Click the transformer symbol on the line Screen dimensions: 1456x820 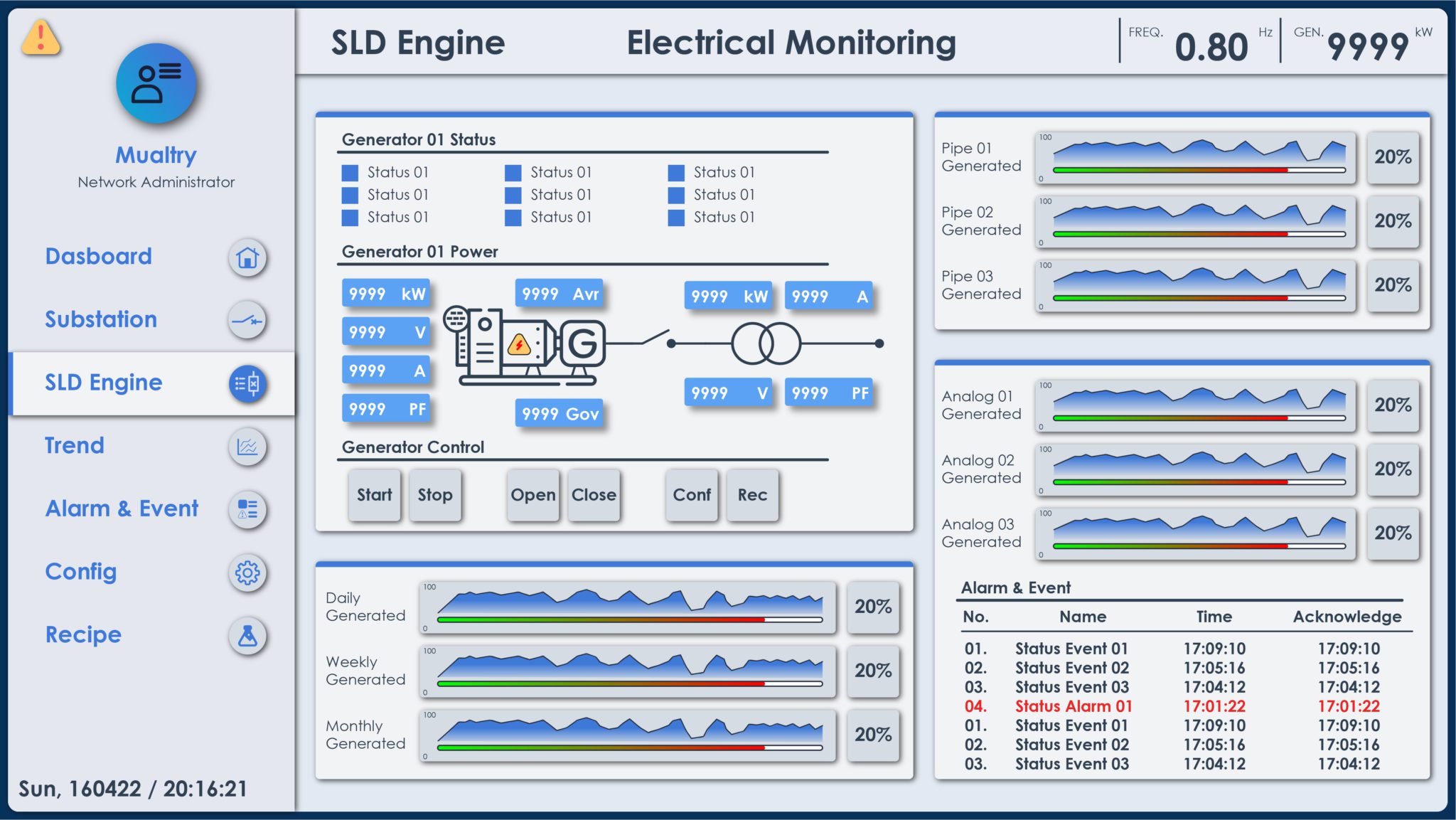click(x=766, y=344)
